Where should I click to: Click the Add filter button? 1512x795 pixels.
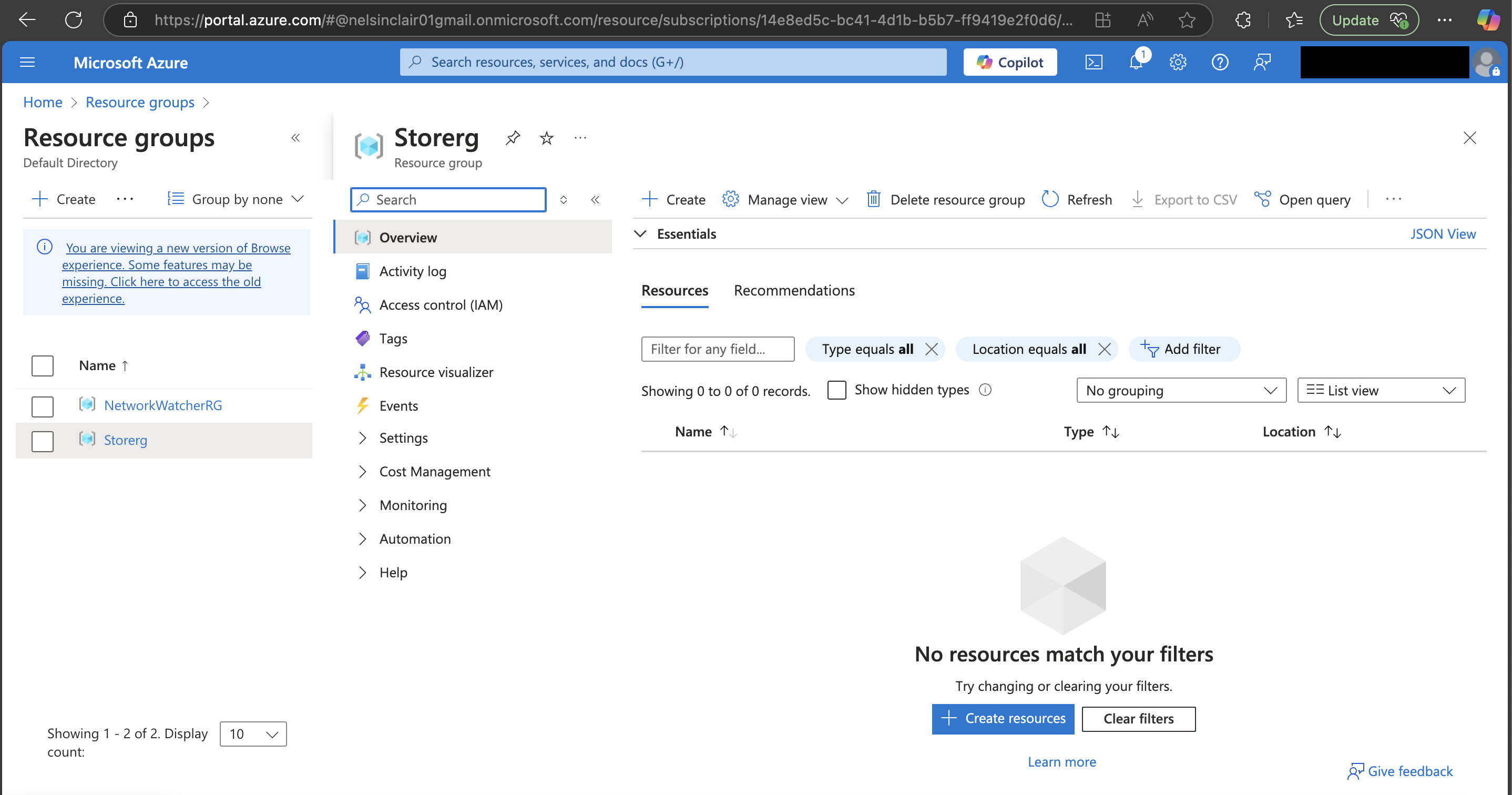pyautogui.click(x=1184, y=349)
